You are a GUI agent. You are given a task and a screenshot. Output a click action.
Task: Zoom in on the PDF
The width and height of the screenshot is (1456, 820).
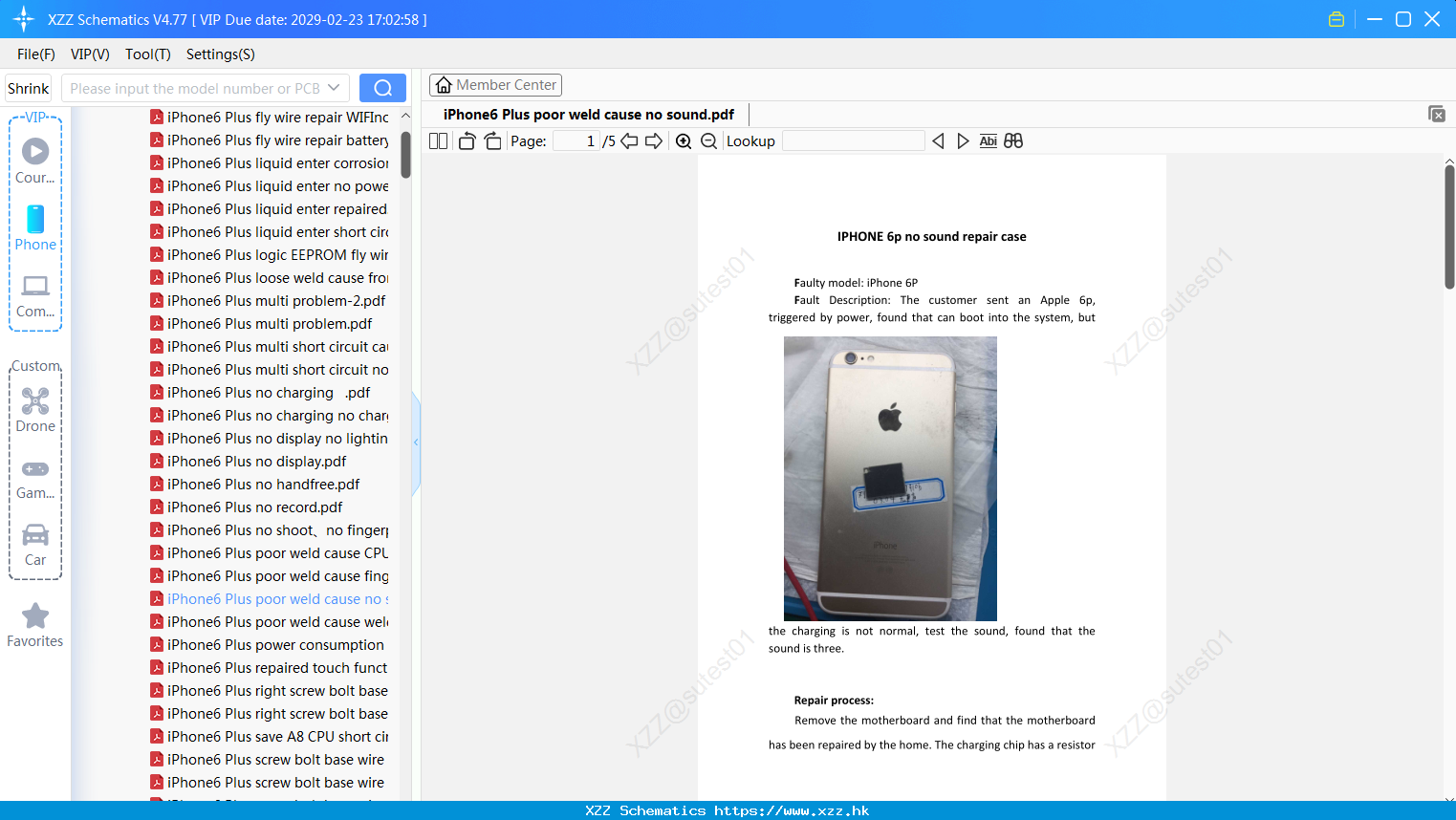coord(684,141)
